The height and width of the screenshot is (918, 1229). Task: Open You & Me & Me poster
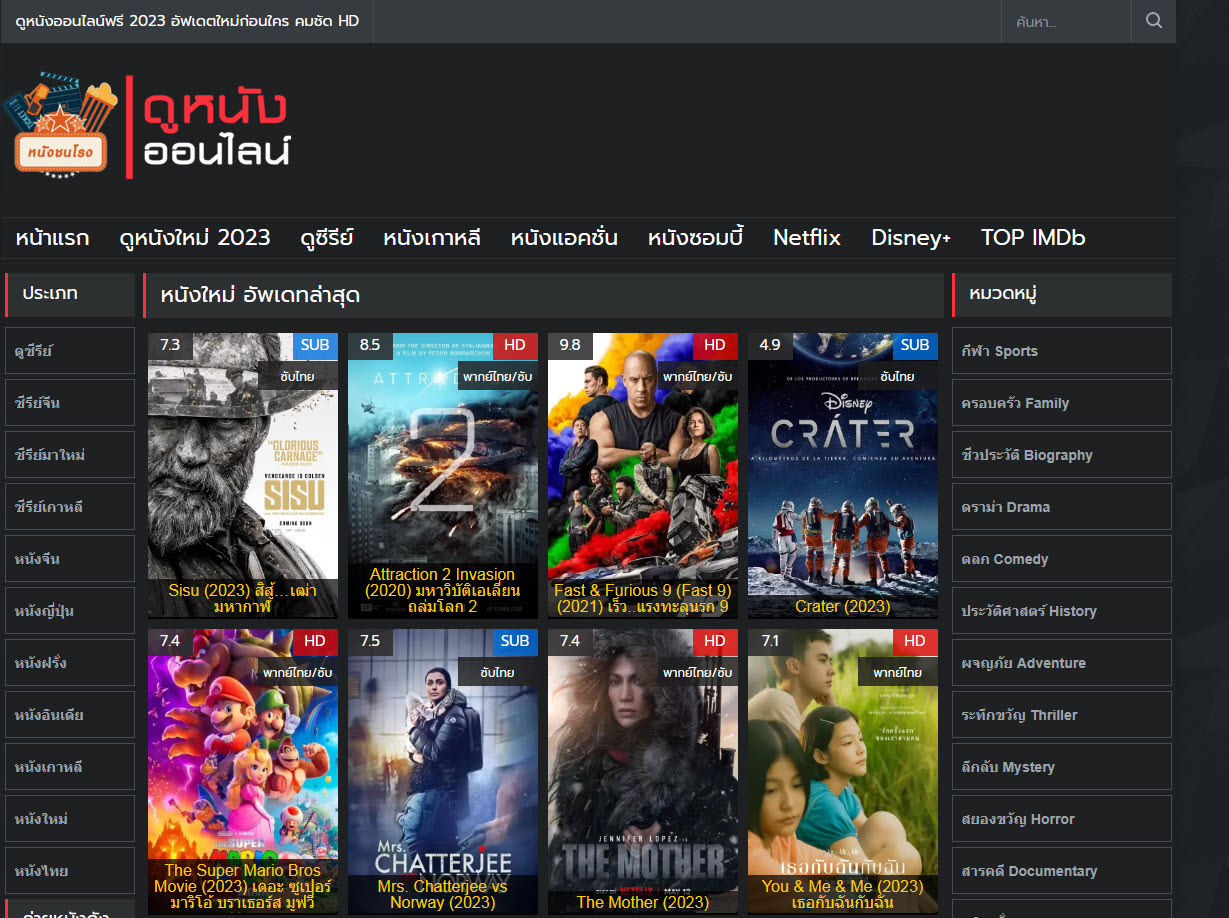(843, 771)
